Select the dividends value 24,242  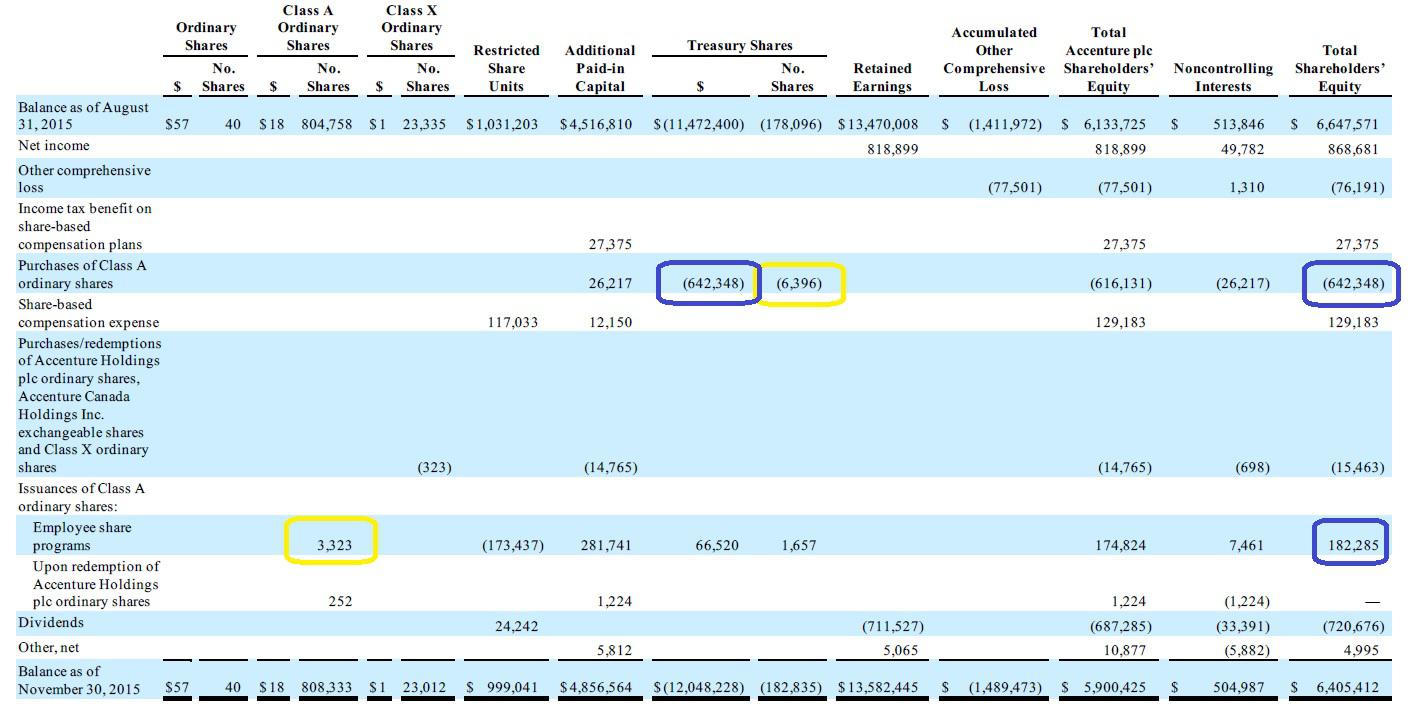pyautogui.click(x=516, y=626)
